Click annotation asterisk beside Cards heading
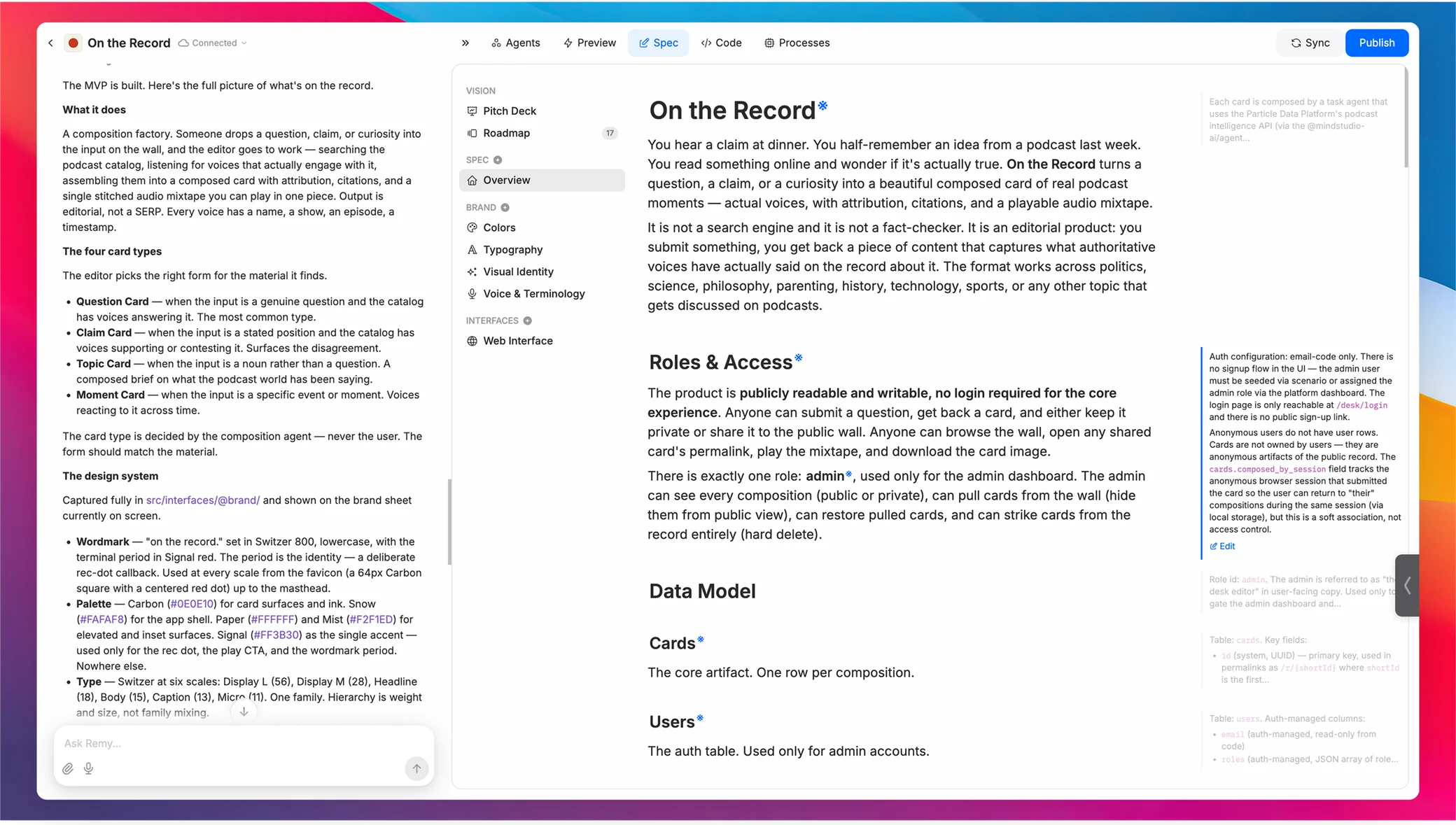Screen dimensions: 1456x825 tap(701, 640)
